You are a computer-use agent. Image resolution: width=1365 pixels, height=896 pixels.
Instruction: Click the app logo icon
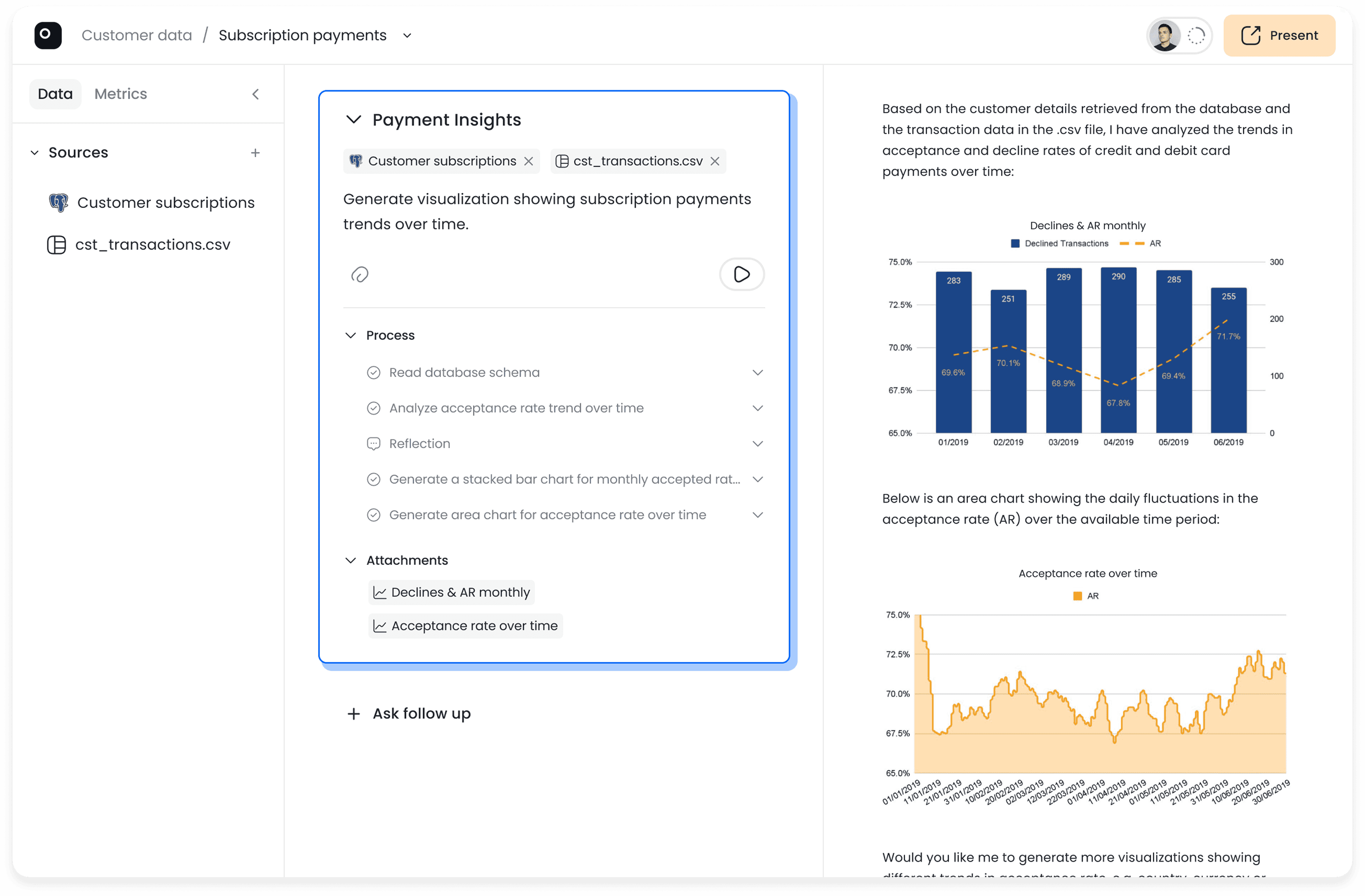coord(47,36)
